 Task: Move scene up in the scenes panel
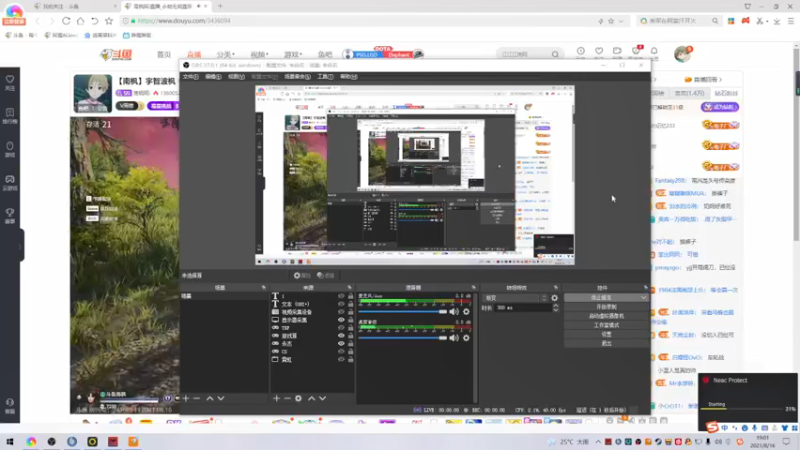coord(210,398)
